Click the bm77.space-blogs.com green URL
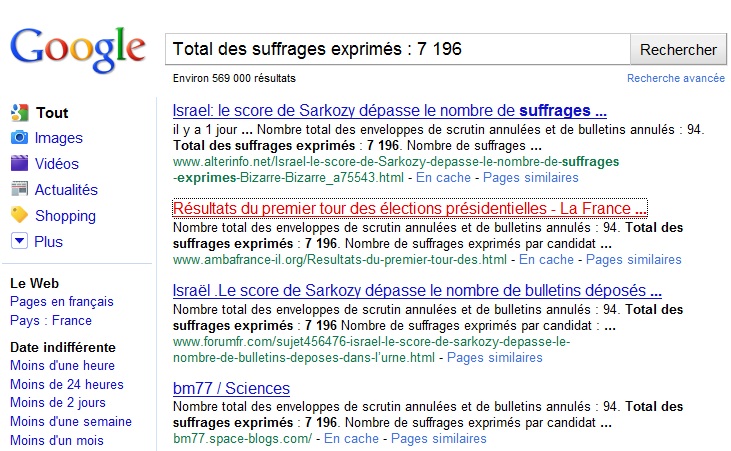The width and height of the screenshot is (731, 451). (x=242, y=439)
